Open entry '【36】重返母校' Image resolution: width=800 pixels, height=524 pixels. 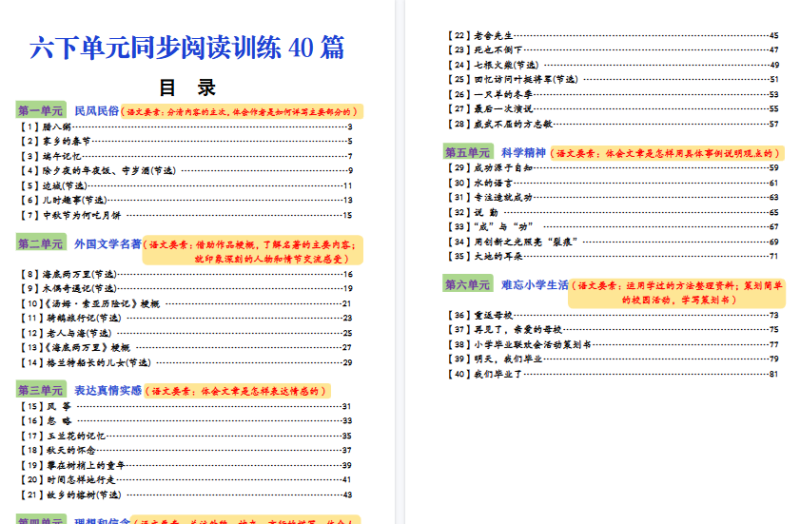pyautogui.click(x=613, y=315)
